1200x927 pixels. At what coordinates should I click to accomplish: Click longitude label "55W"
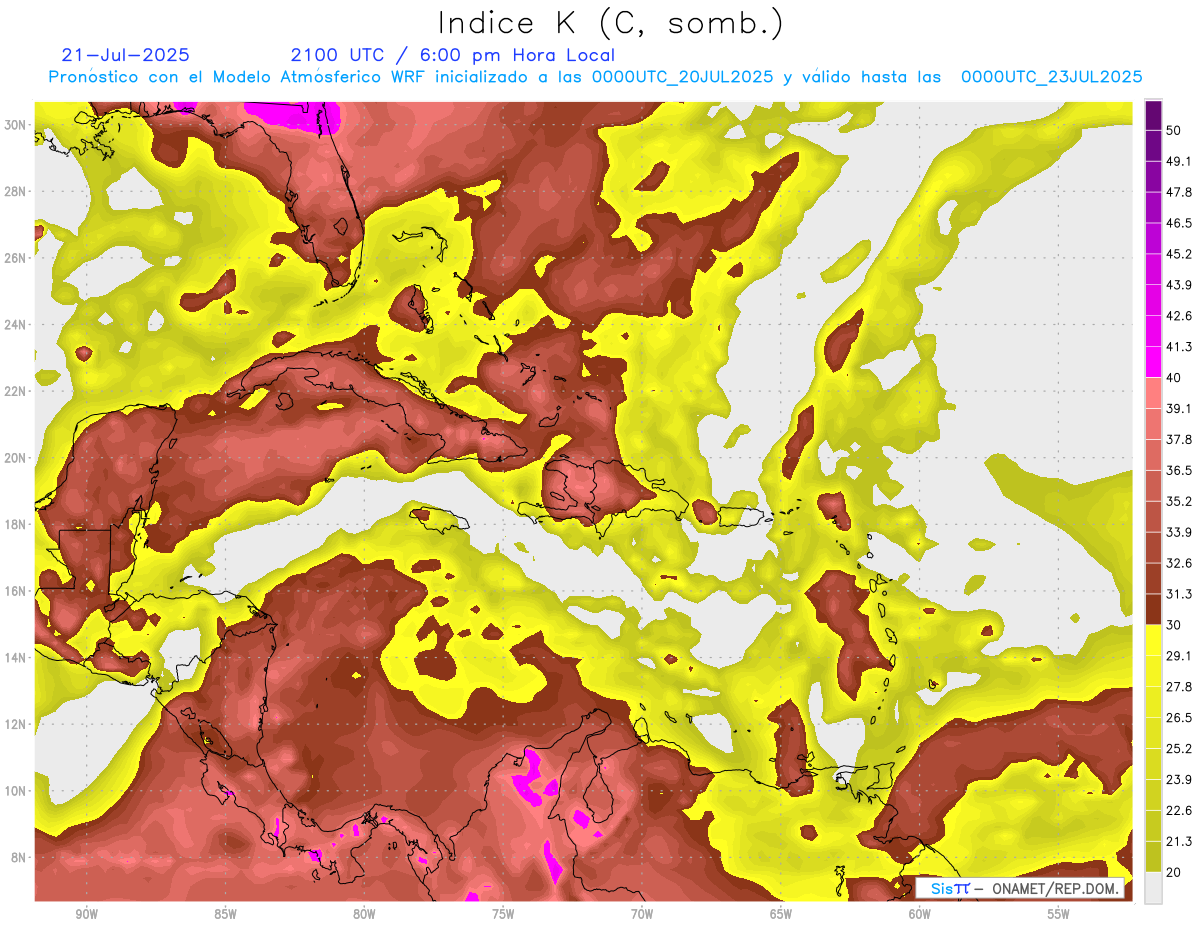(x=1059, y=914)
